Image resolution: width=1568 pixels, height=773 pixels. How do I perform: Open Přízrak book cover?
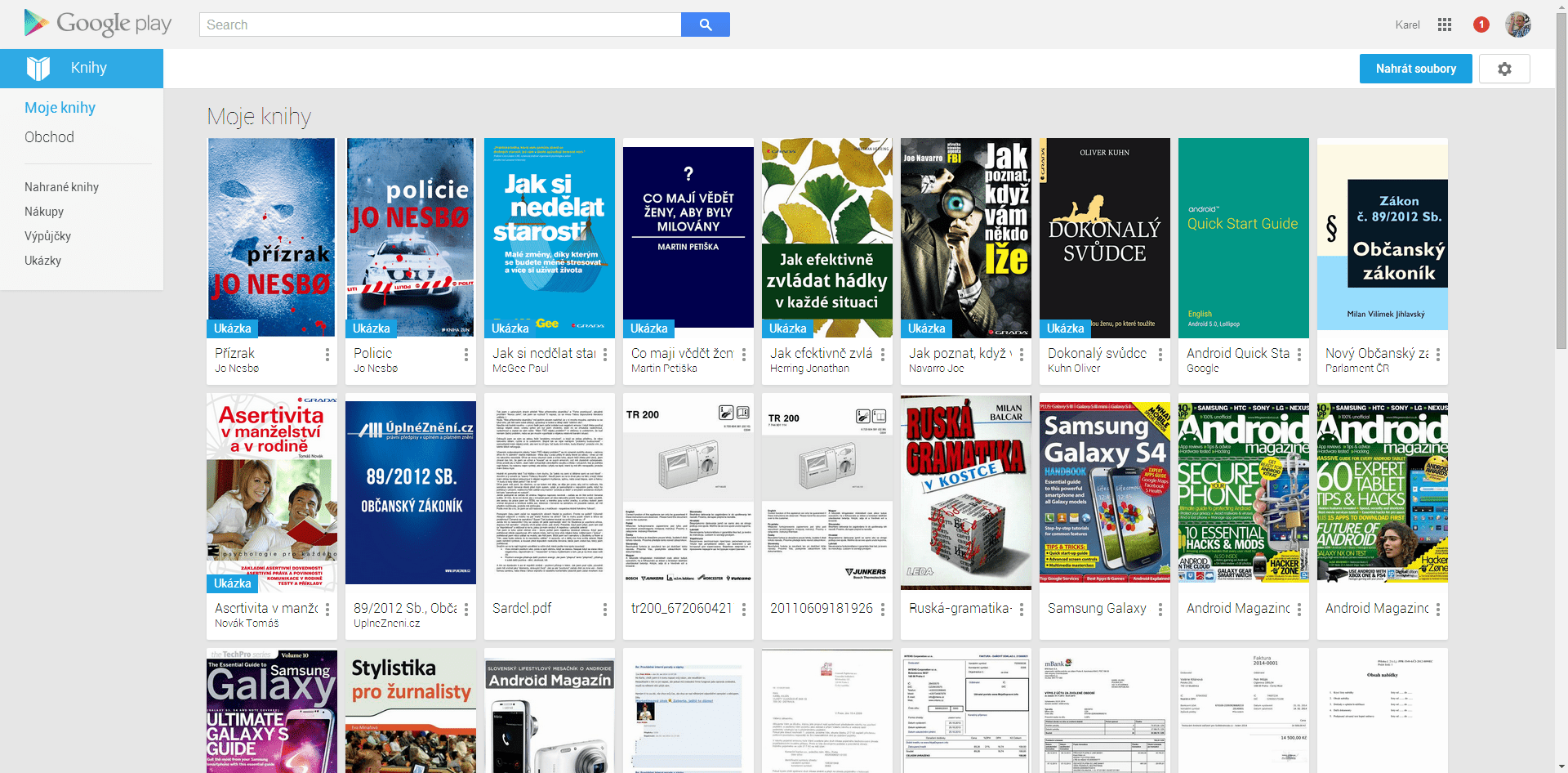pos(271,238)
